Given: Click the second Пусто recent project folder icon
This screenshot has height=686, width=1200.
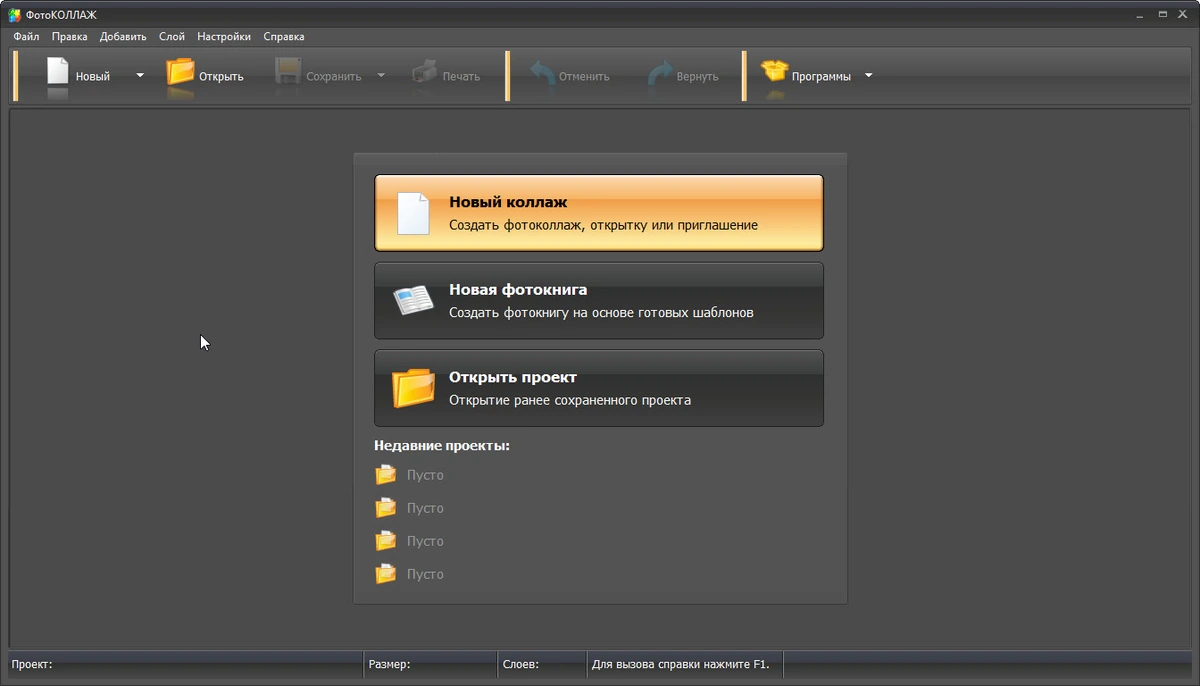Looking at the screenshot, I should click(385, 508).
